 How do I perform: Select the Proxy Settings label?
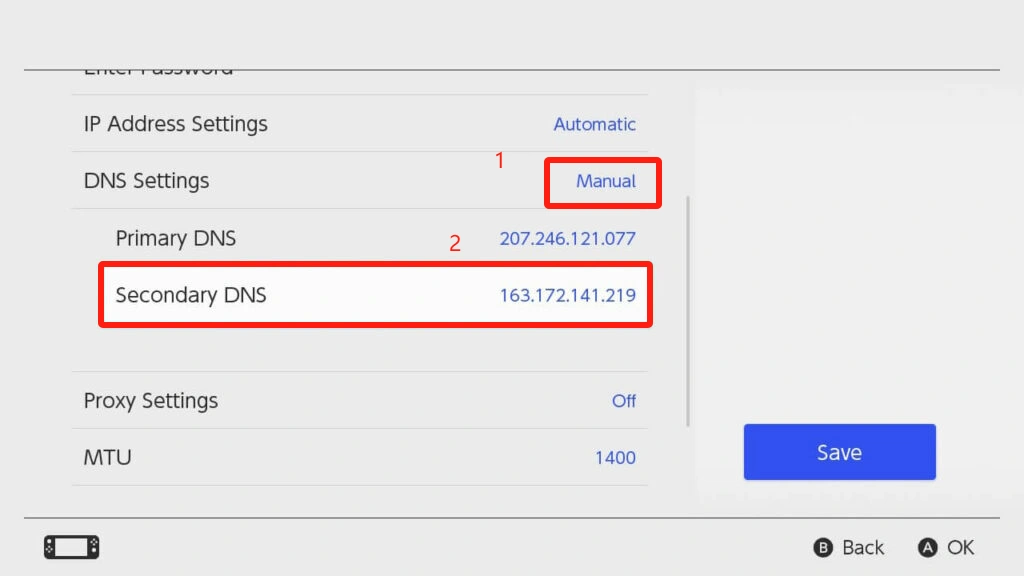click(151, 401)
